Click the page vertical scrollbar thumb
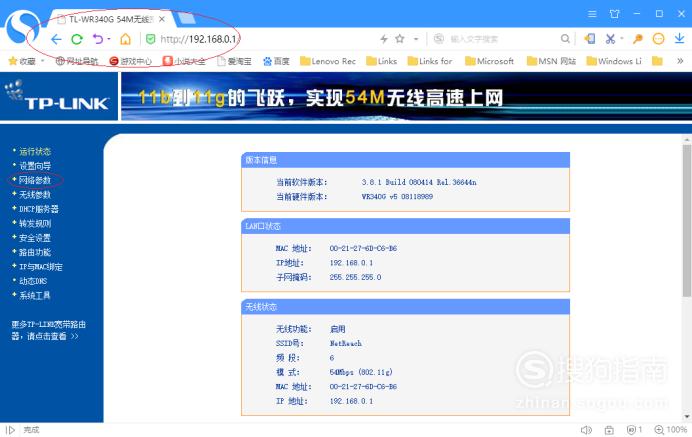Image resolution: width=692 pixels, height=437 pixels. 687,221
